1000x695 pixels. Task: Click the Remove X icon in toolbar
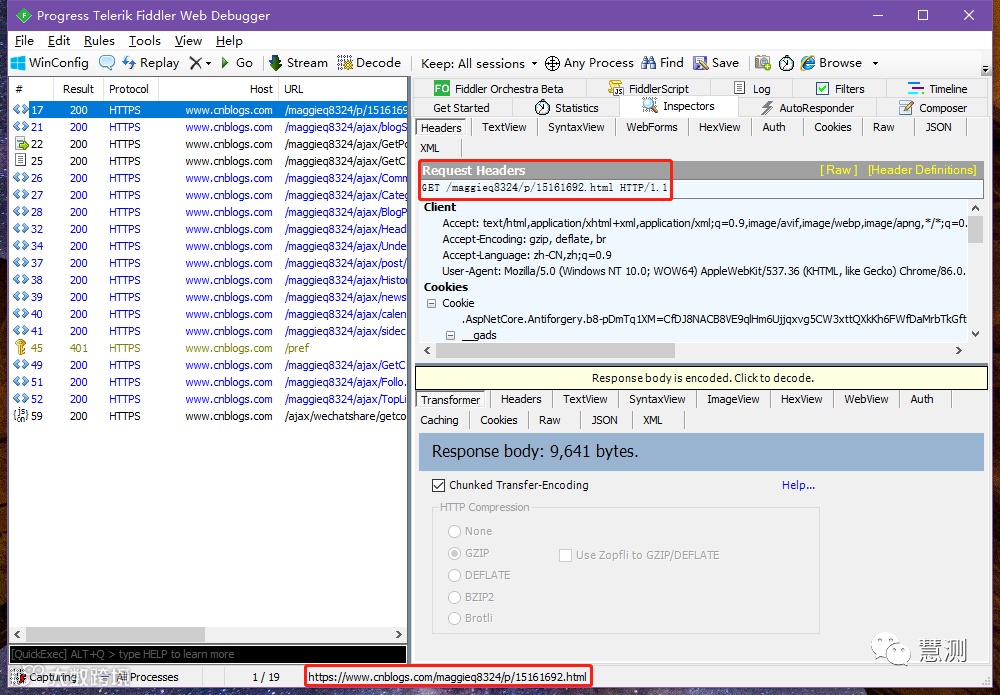(x=195, y=63)
